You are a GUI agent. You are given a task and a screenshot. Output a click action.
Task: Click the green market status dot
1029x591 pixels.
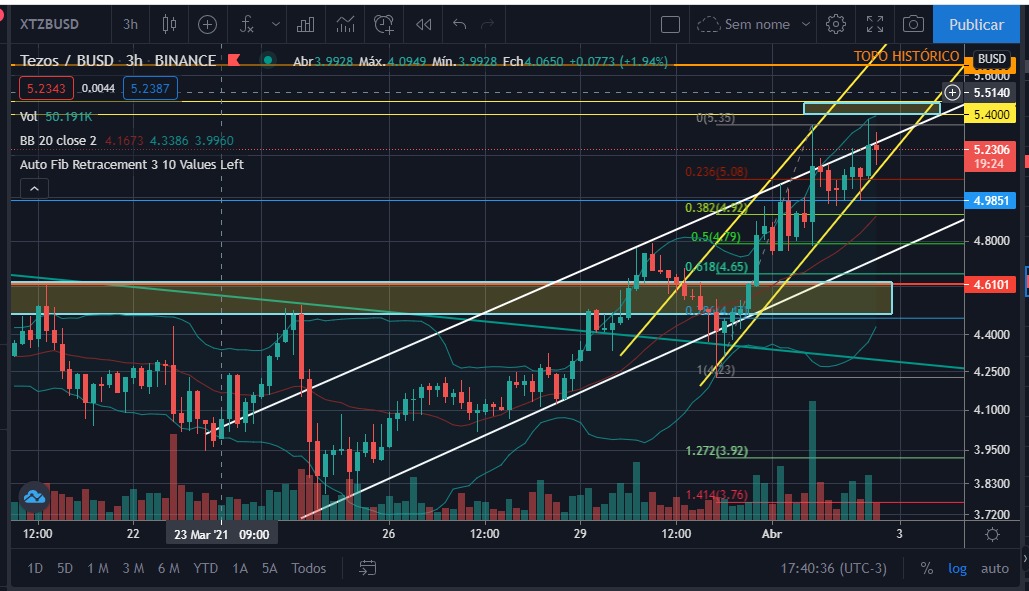(267, 60)
